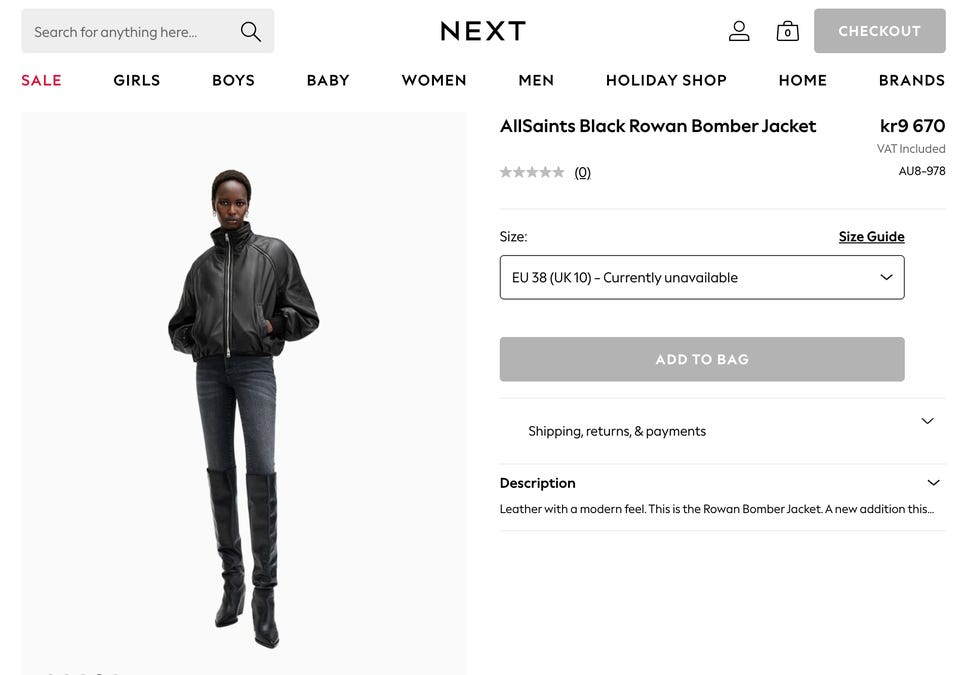Open the (0) reviews link
The width and height of the screenshot is (960, 675).
582,173
